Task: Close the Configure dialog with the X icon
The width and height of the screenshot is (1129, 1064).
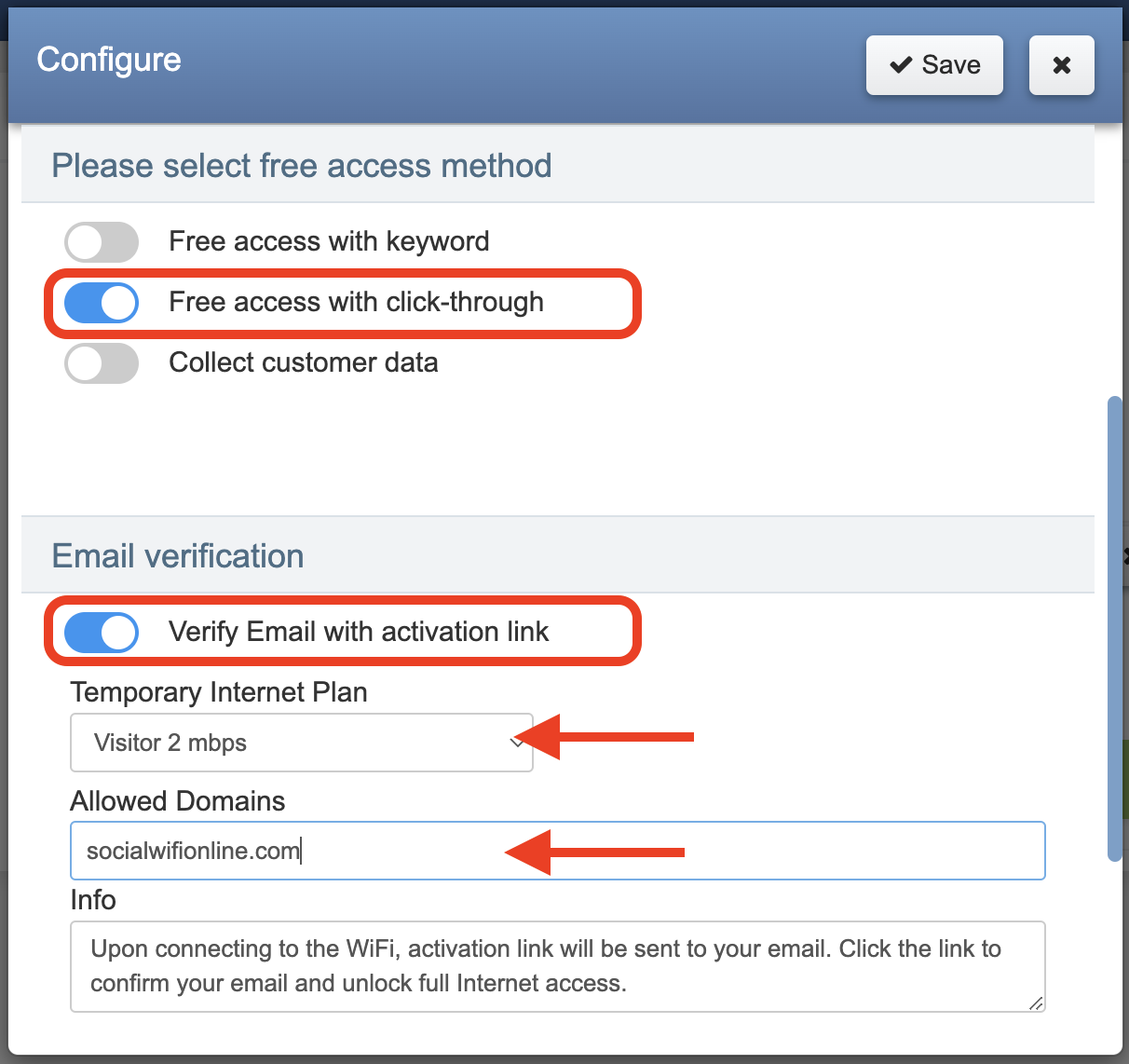Action: (x=1061, y=65)
